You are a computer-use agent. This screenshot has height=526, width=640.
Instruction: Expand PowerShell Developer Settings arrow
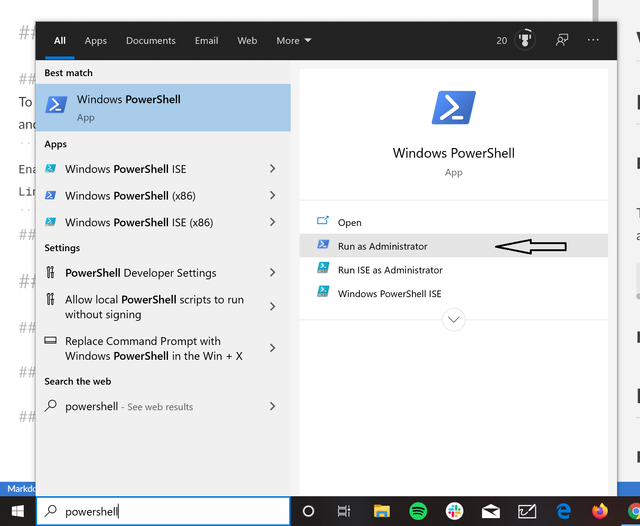273,272
